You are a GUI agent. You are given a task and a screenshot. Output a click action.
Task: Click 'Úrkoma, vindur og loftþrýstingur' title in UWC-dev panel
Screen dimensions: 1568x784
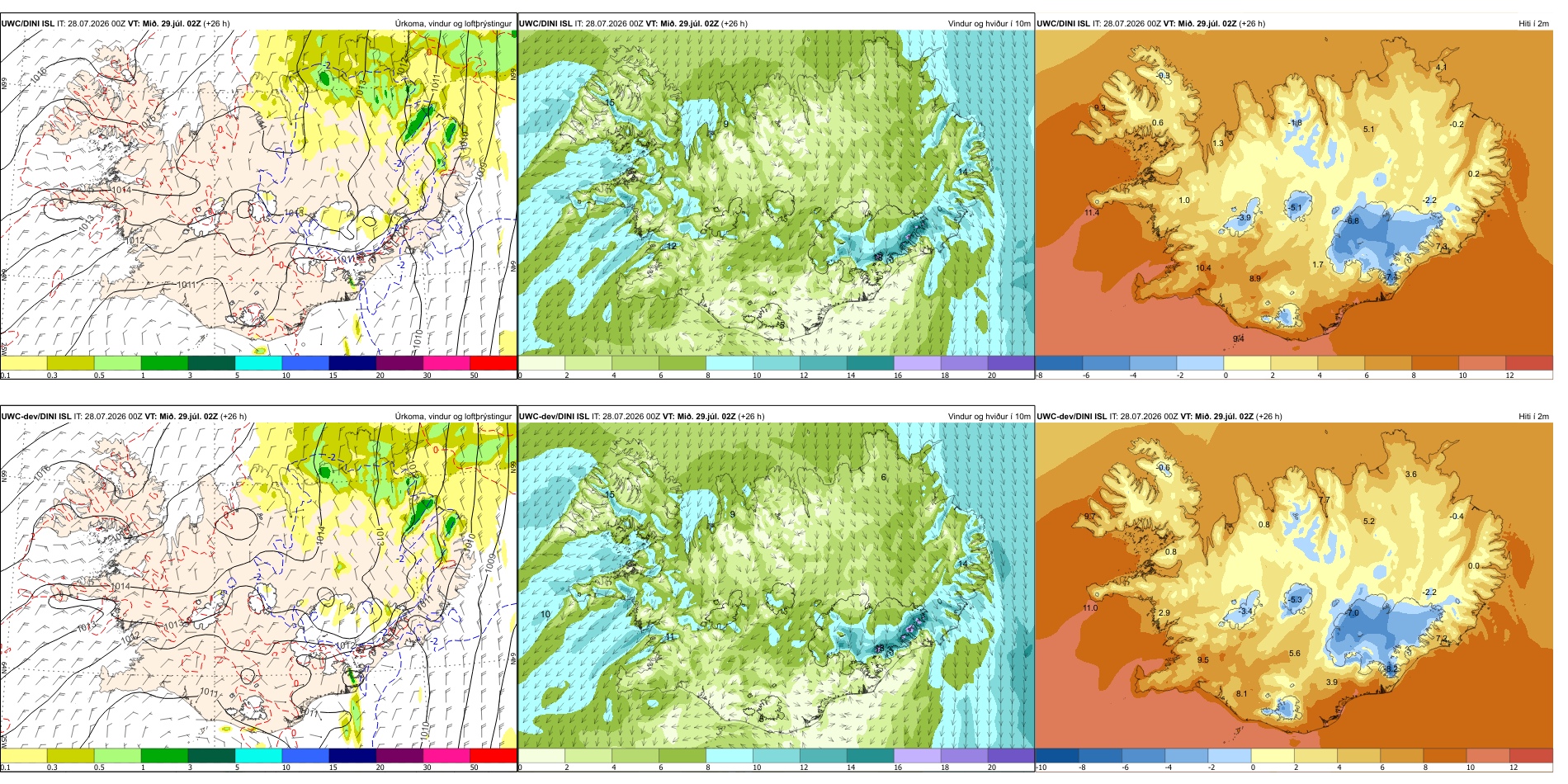click(453, 417)
